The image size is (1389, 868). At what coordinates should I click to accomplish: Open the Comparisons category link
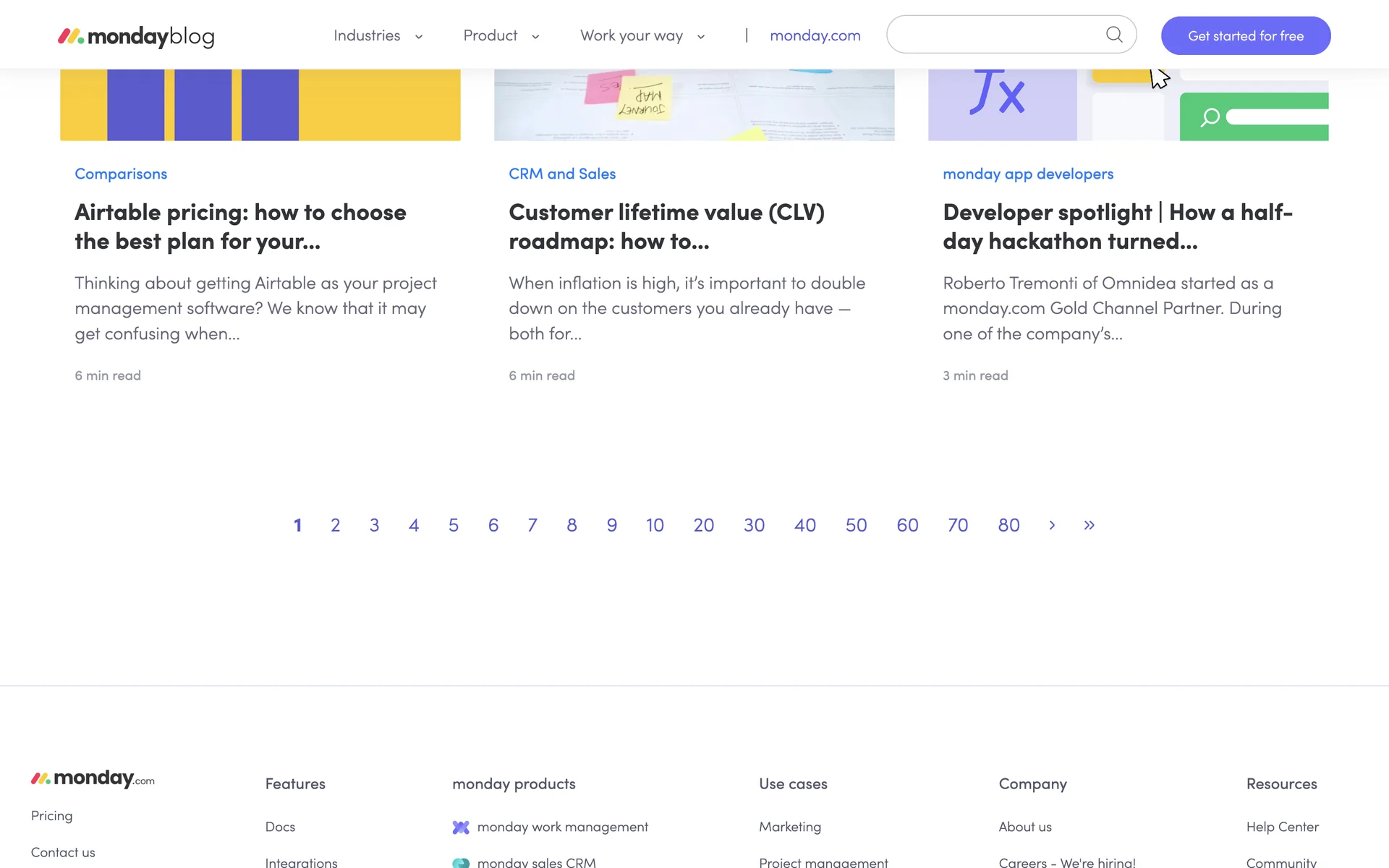tap(121, 174)
